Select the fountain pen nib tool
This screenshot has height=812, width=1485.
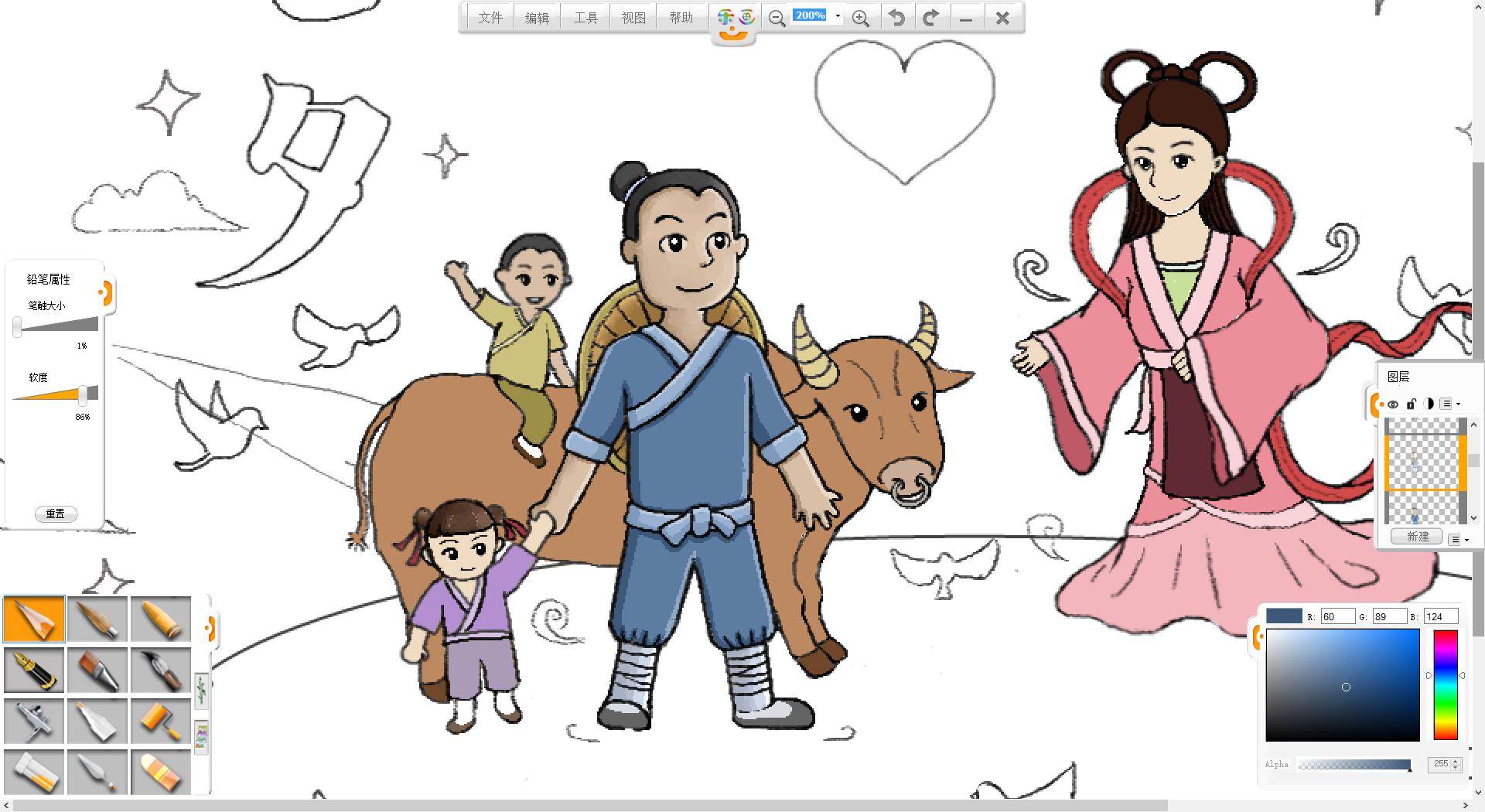(34, 670)
